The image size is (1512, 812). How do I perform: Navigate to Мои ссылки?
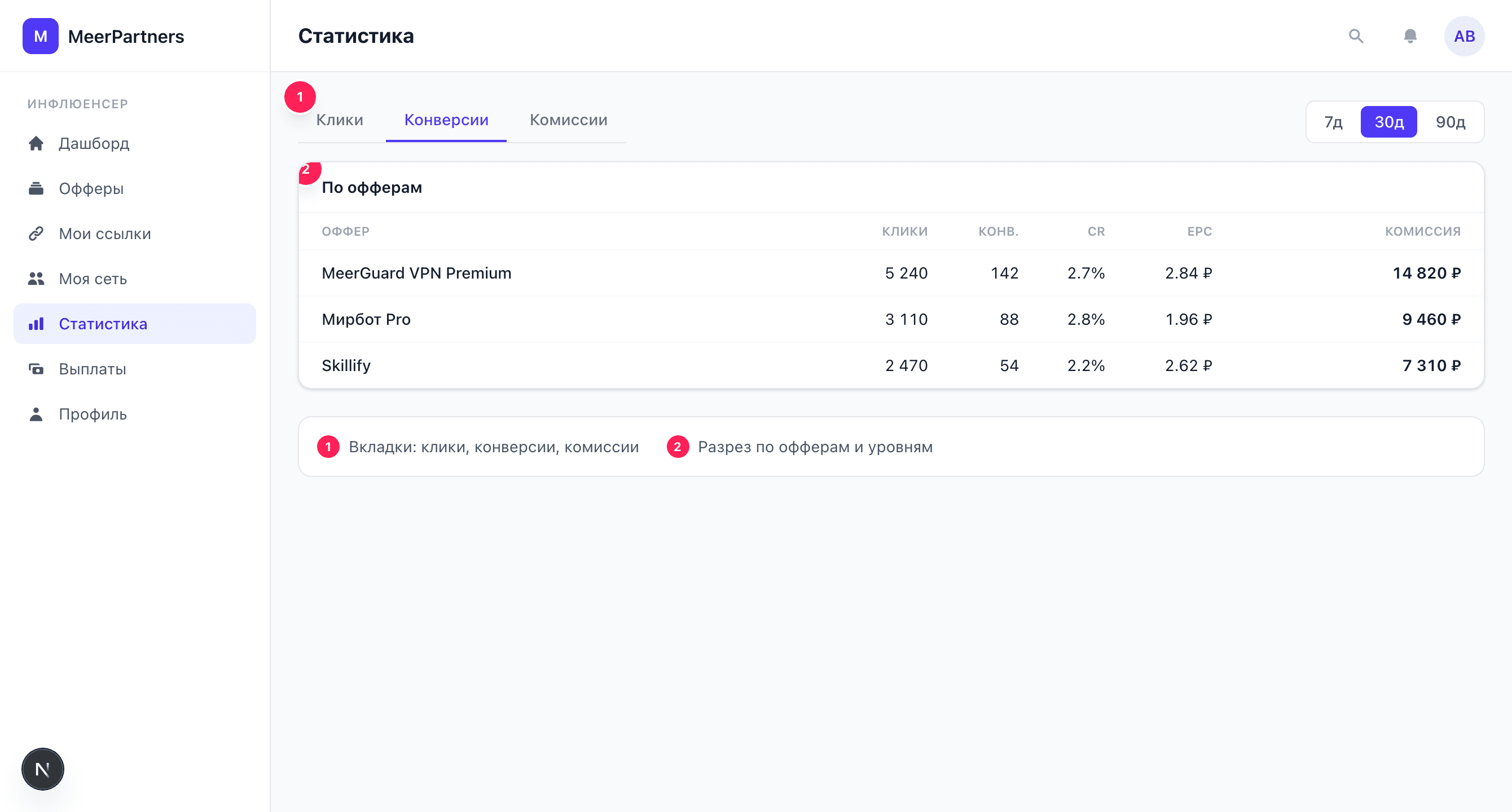(135, 233)
